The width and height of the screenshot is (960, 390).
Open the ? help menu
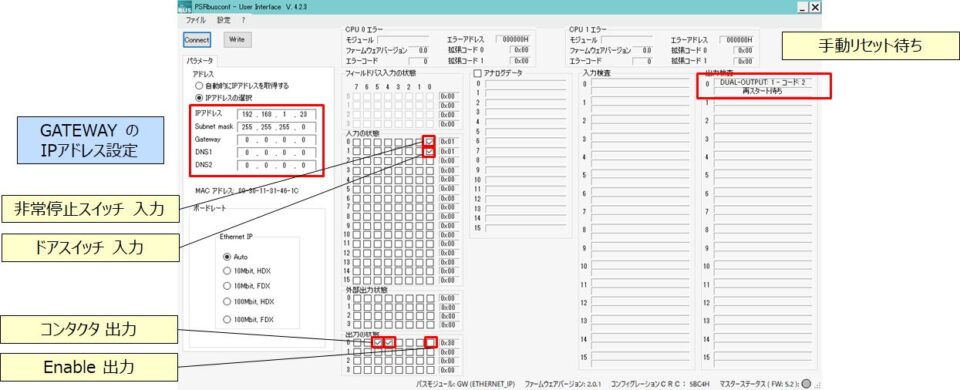(x=243, y=20)
